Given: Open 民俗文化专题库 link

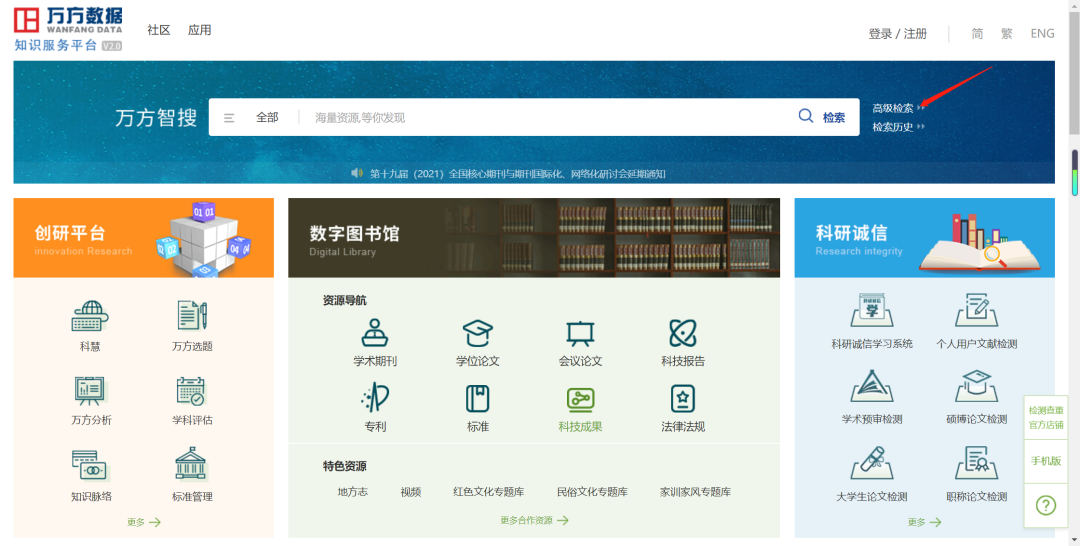Looking at the screenshot, I should pos(592,492).
